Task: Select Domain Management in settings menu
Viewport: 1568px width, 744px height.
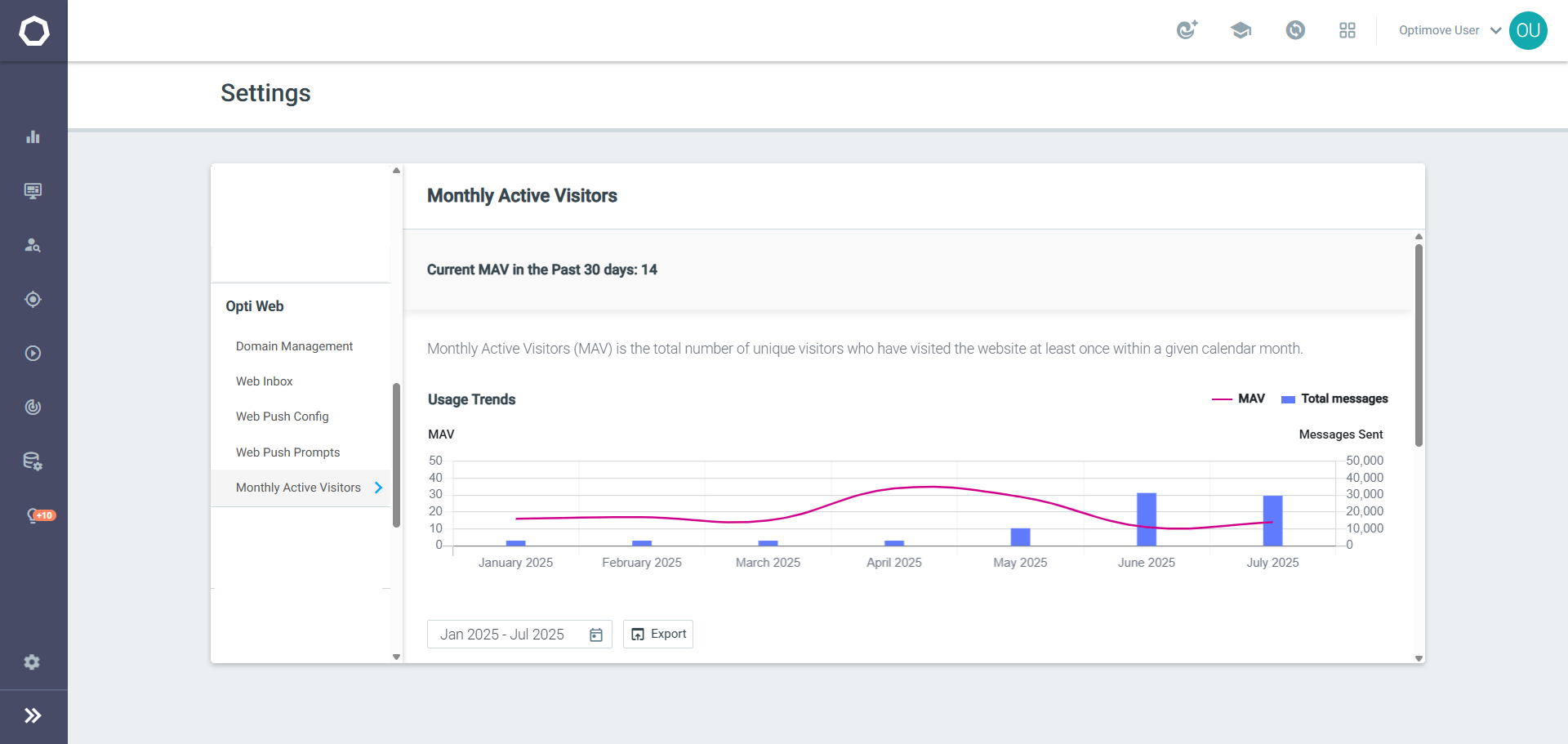Action: (294, 346)
